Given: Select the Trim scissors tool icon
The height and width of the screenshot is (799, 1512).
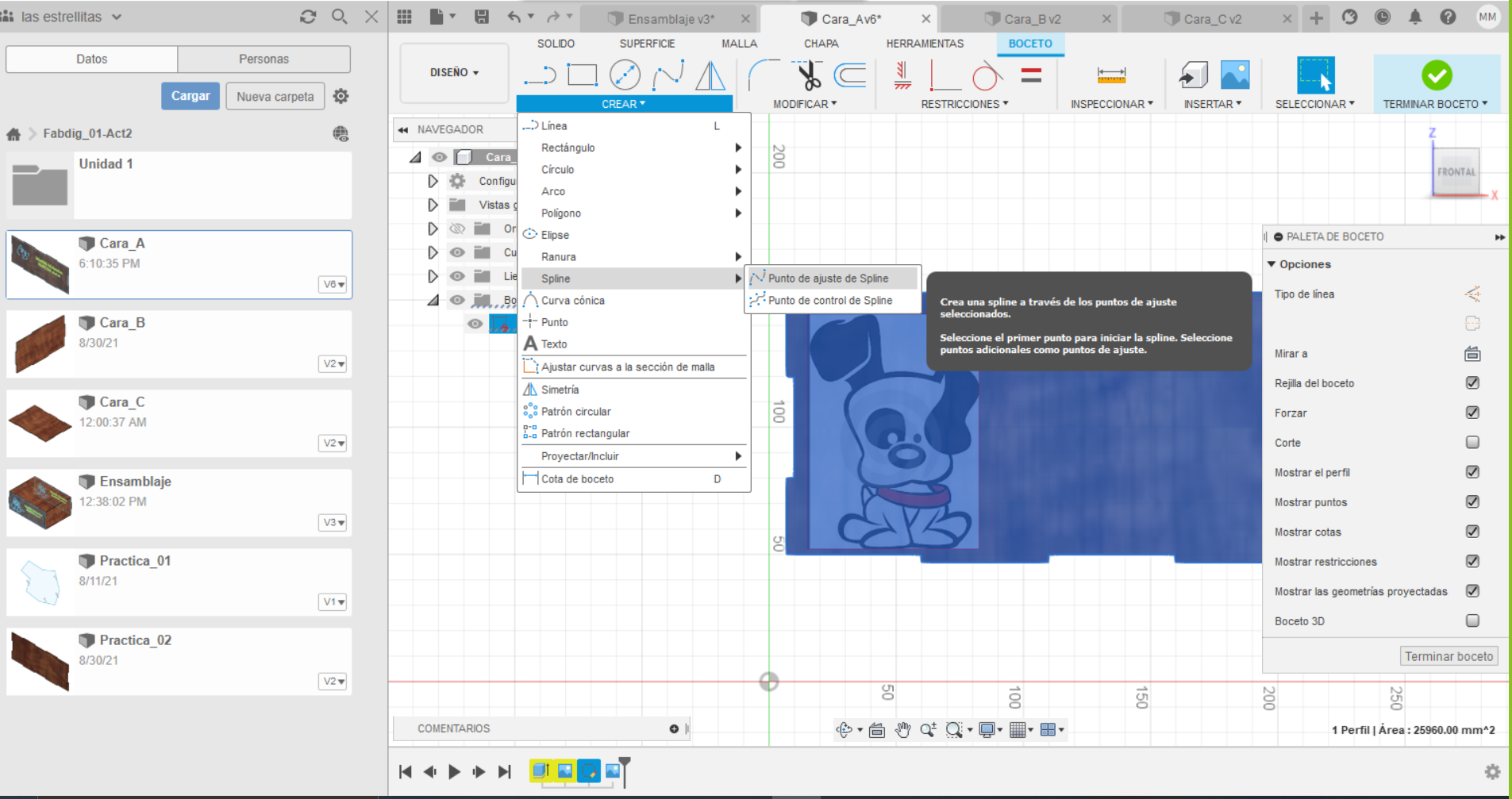Looking at the screenshot, I should coord(809,75).
